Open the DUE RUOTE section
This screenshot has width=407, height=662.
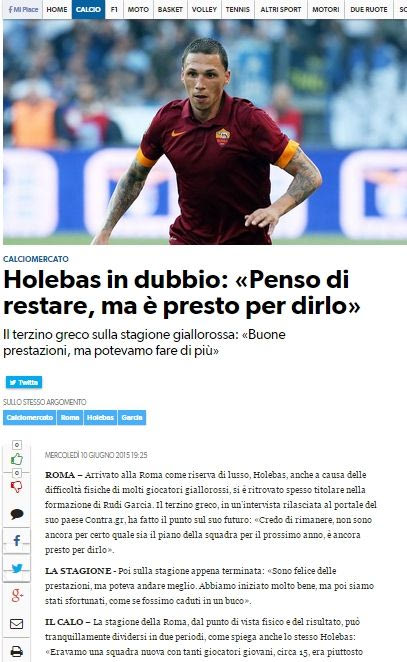point(369,9)
